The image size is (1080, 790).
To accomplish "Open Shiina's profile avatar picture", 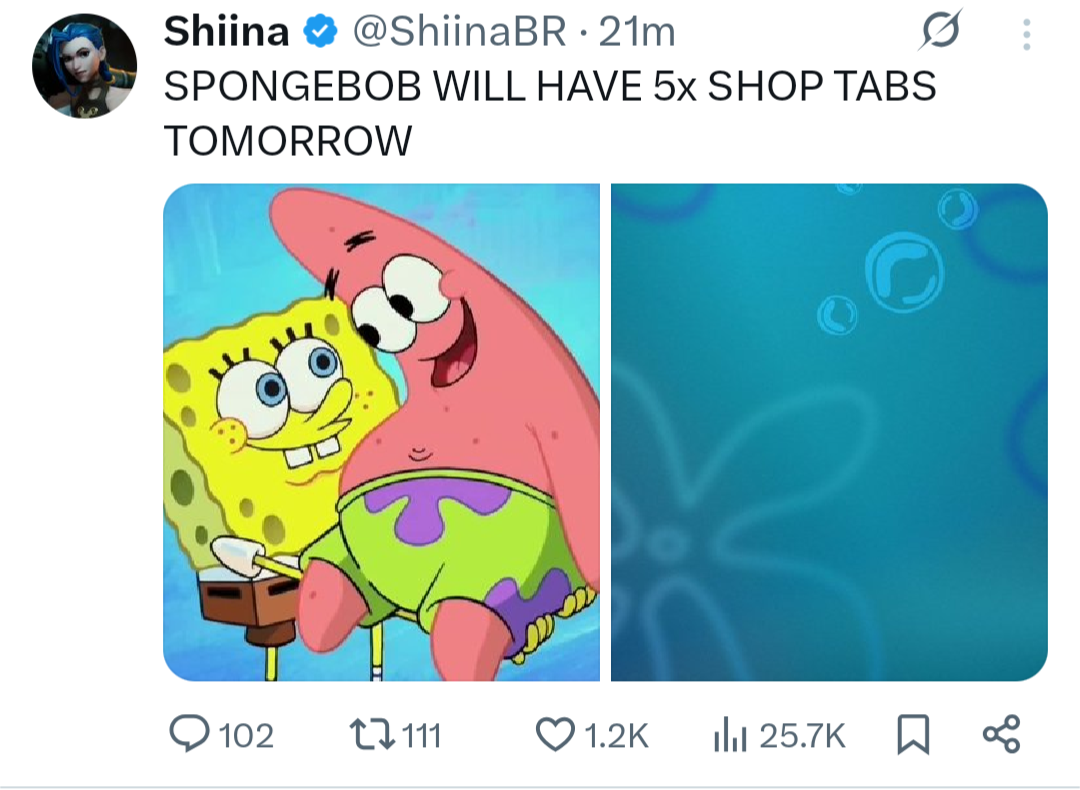I will click(x=84, y=65).
